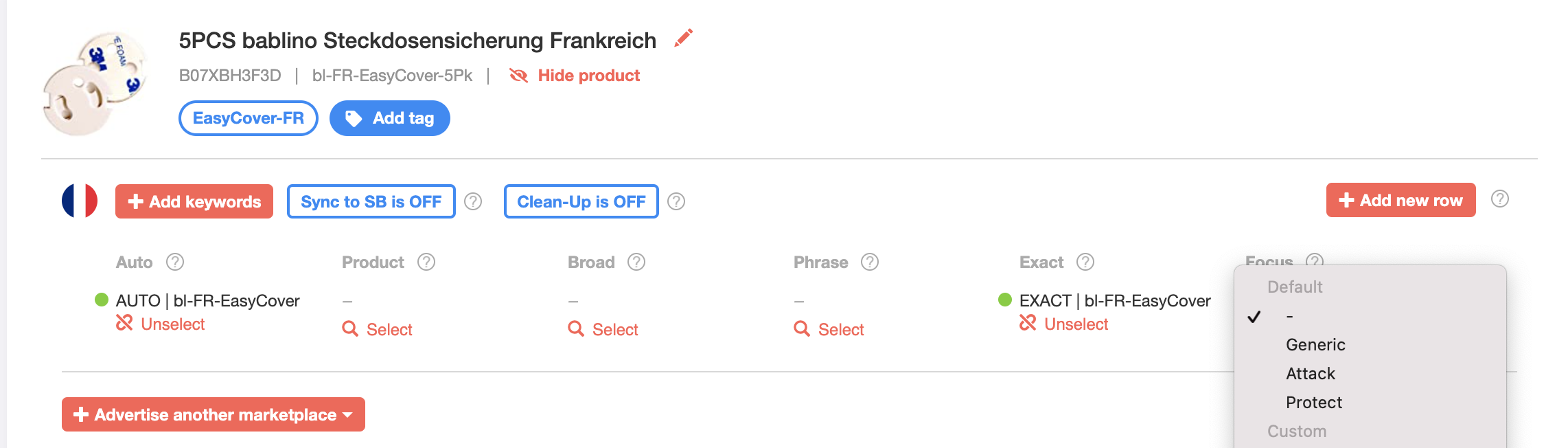
Task: Expand Advertise another marketplace dropdown
Action: pos(214,414)
